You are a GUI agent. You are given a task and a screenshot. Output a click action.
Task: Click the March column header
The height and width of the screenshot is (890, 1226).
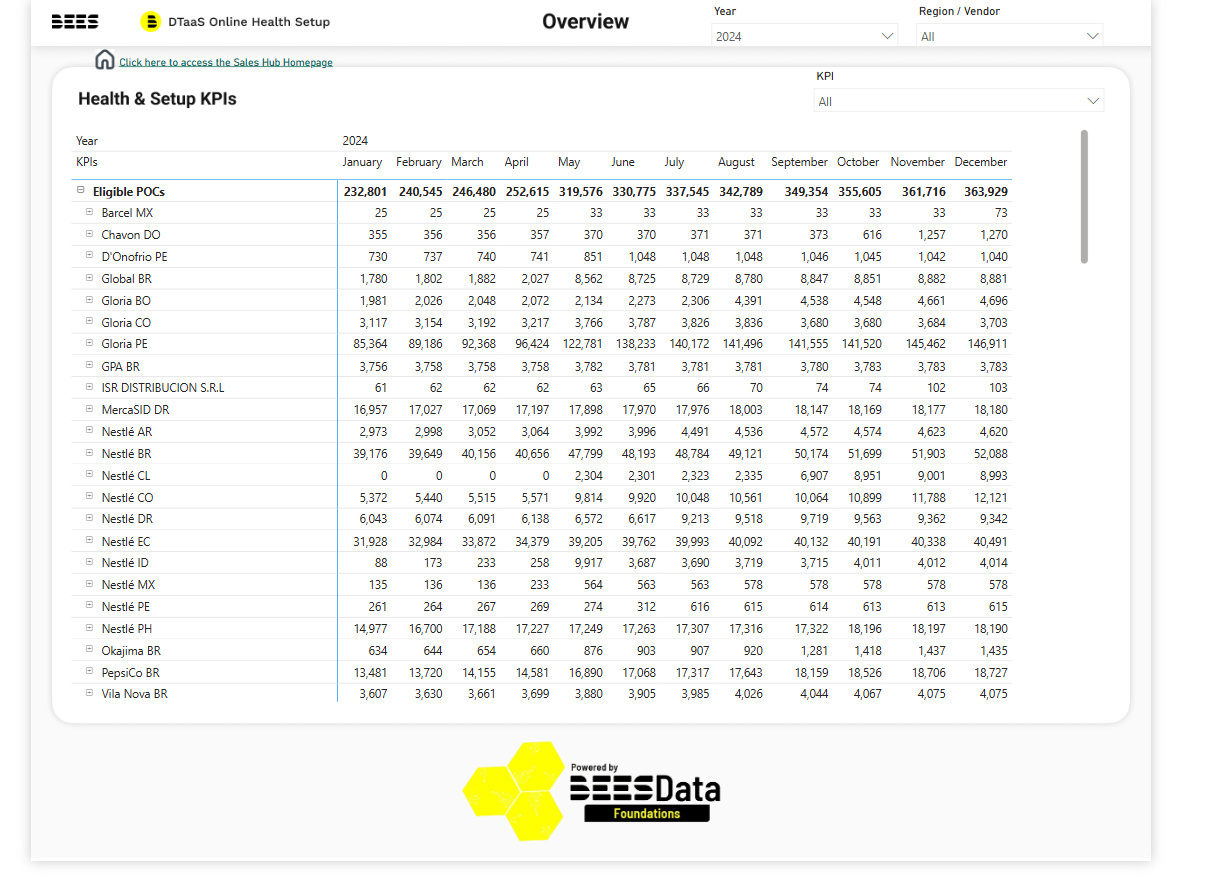coord(467,162)
